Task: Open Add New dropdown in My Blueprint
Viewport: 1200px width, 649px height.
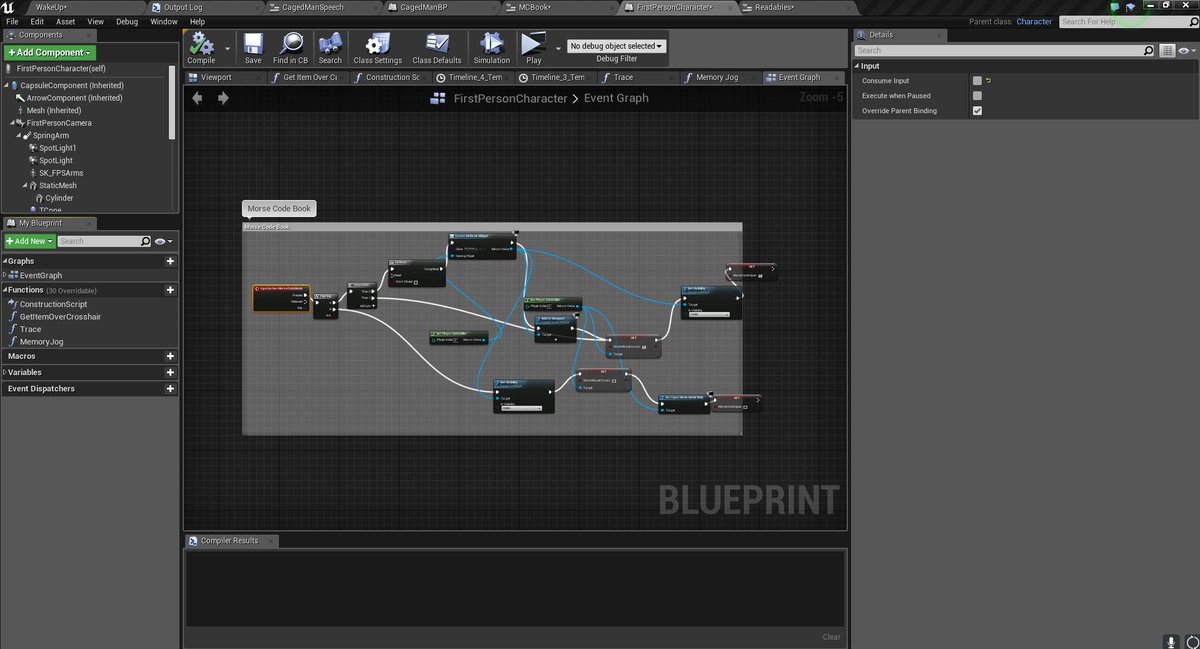Action: click(29, 241)
